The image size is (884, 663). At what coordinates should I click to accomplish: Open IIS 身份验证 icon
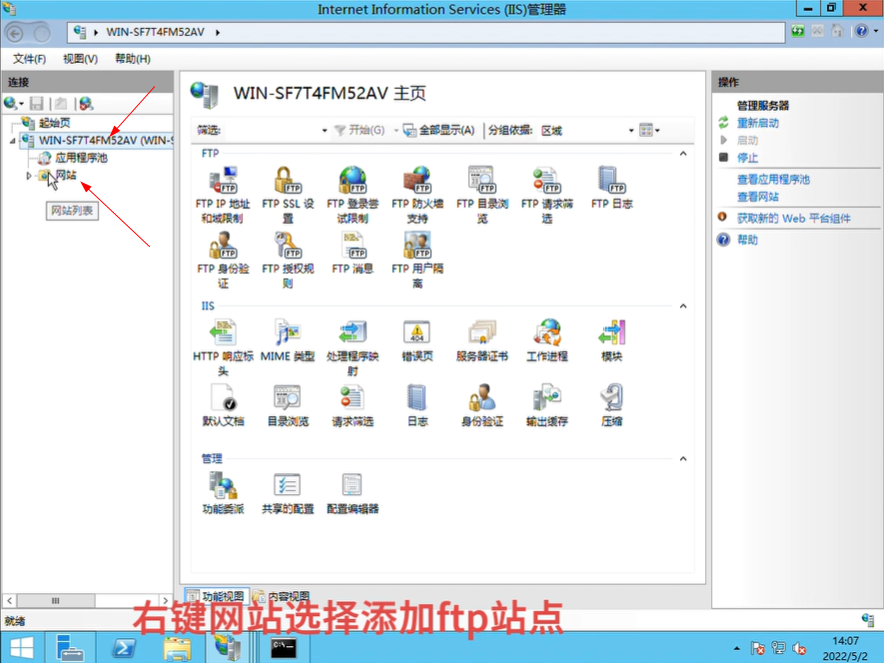pos(482,405)
